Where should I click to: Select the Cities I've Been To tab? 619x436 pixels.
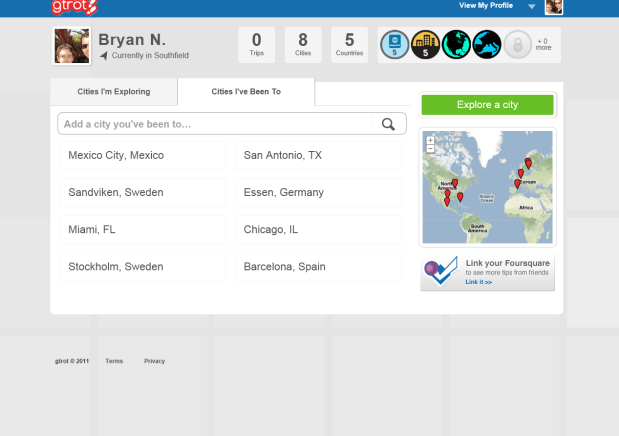pyautogui.click(x=246, y=92)
